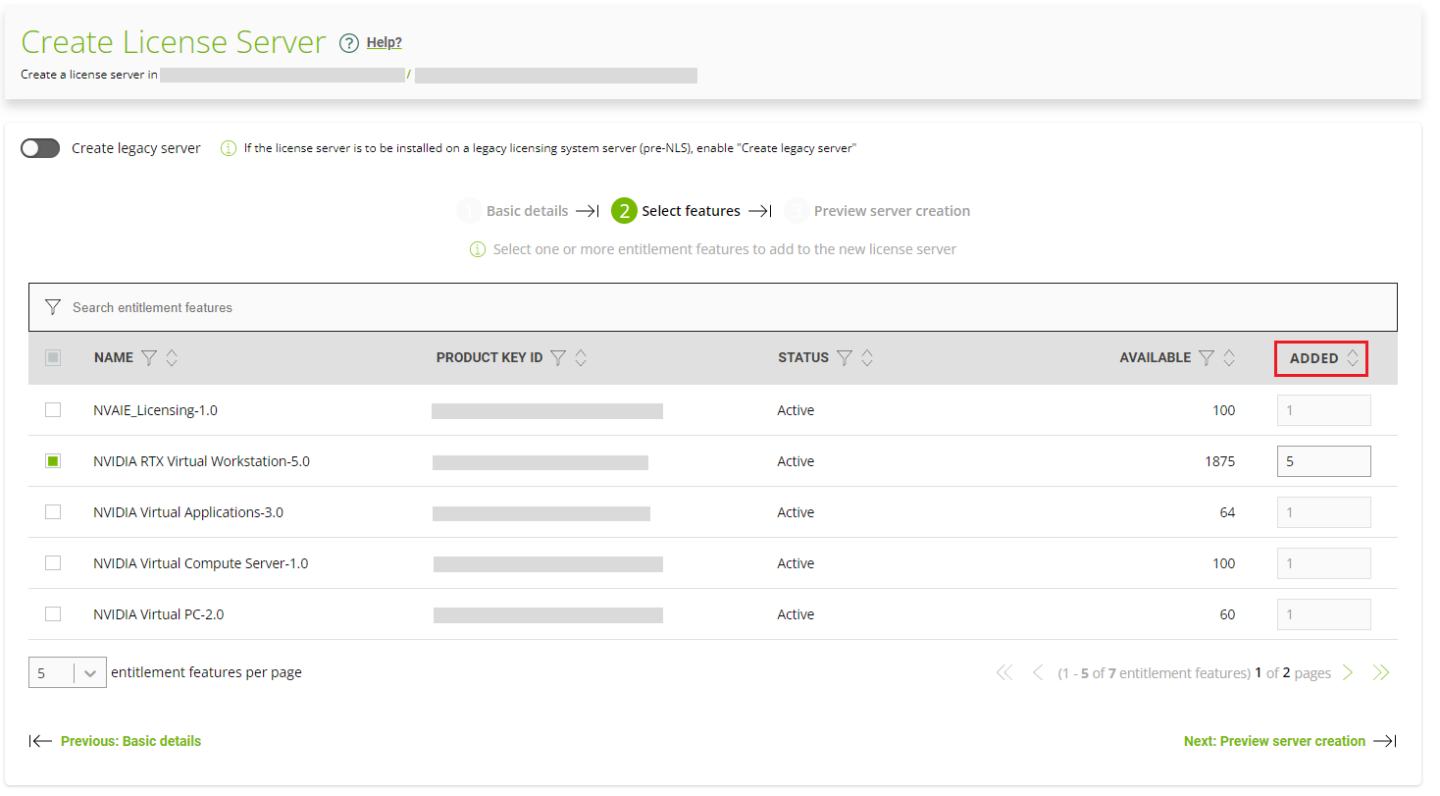1440x796 pixels.
Task: Go to the next page of entitlement features
Action: tap(1347, 672)
